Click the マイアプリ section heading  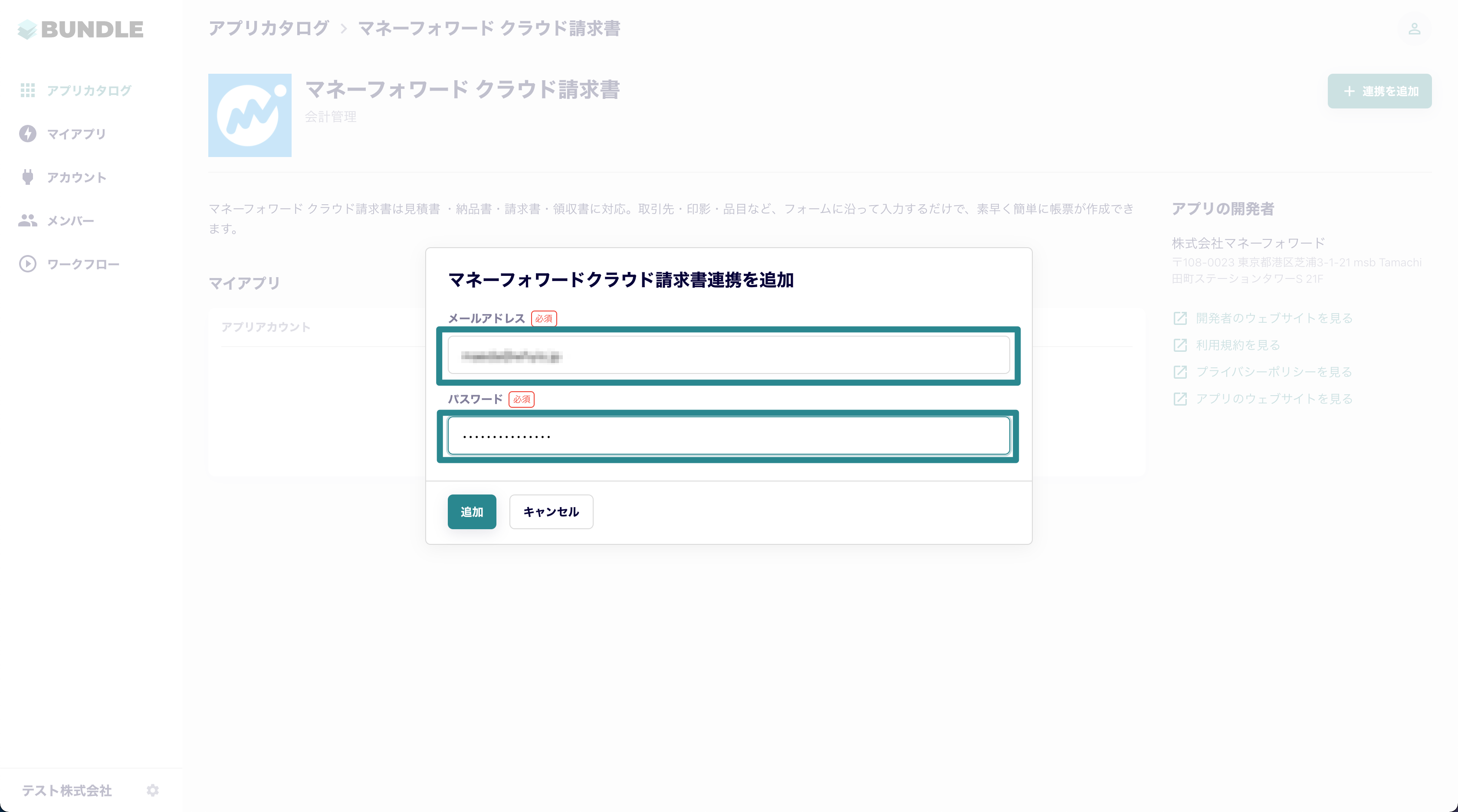tap(244, 283)
